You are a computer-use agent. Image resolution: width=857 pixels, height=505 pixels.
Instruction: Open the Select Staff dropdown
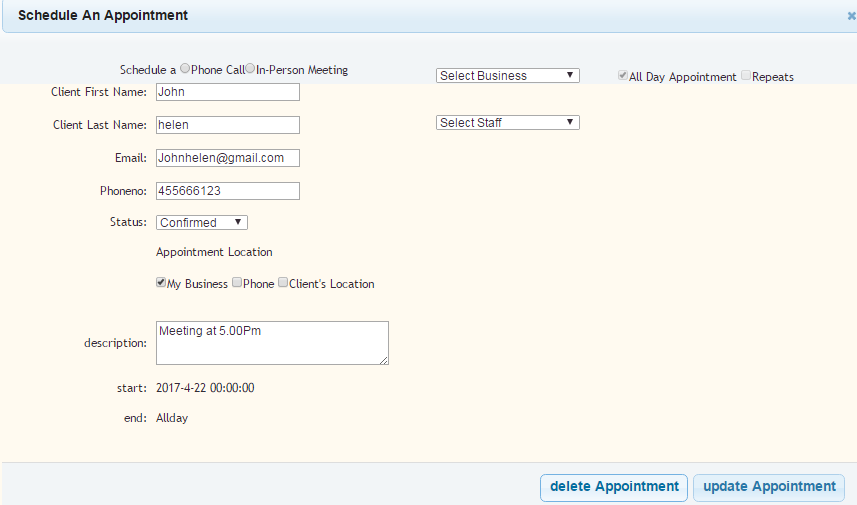(508, 122)
